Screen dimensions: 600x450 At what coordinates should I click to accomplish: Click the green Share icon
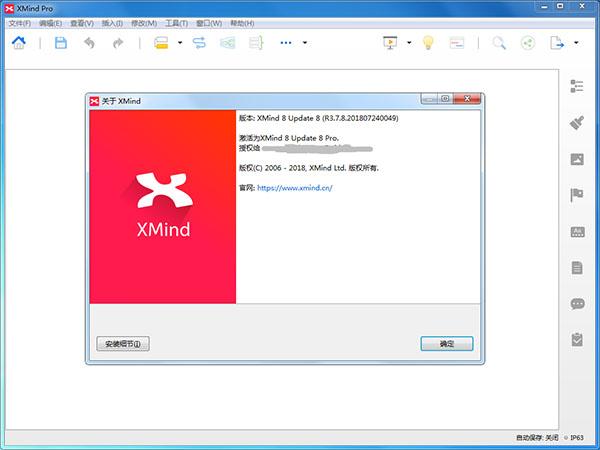(528, 43)
